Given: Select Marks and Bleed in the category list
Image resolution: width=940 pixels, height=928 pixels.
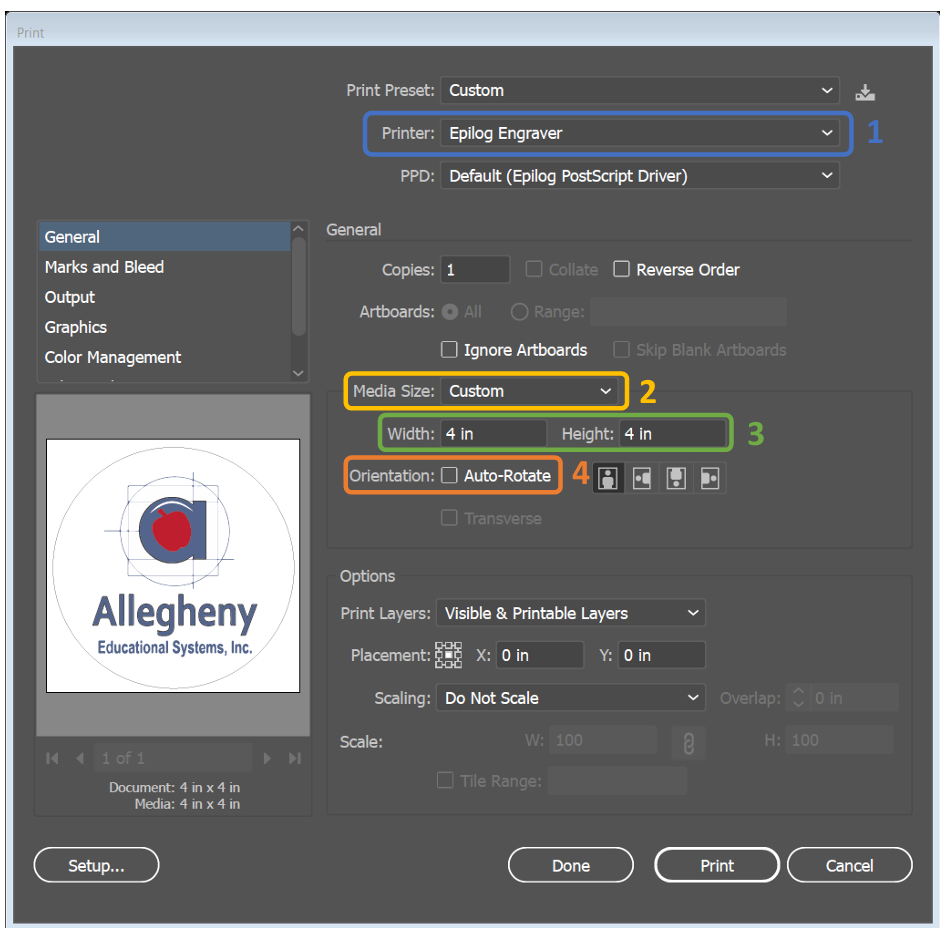Looking at the screenshot, I should (x=104, y=267).
